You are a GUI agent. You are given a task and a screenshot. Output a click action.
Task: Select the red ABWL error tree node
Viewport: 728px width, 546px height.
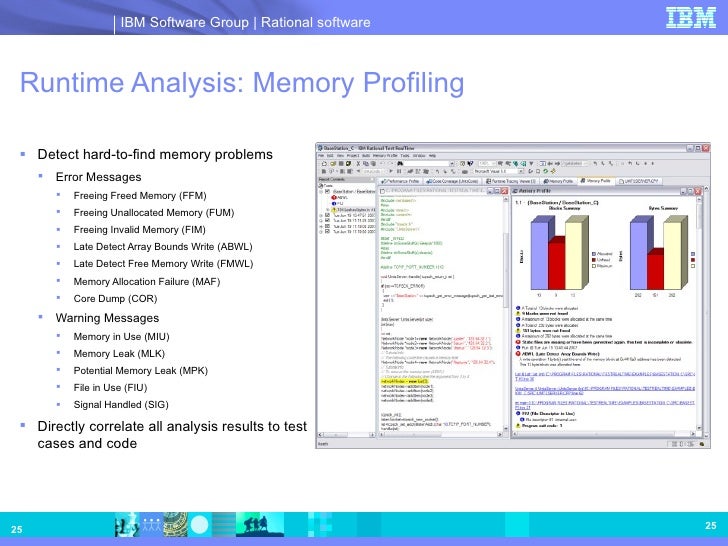click(339, 198)
